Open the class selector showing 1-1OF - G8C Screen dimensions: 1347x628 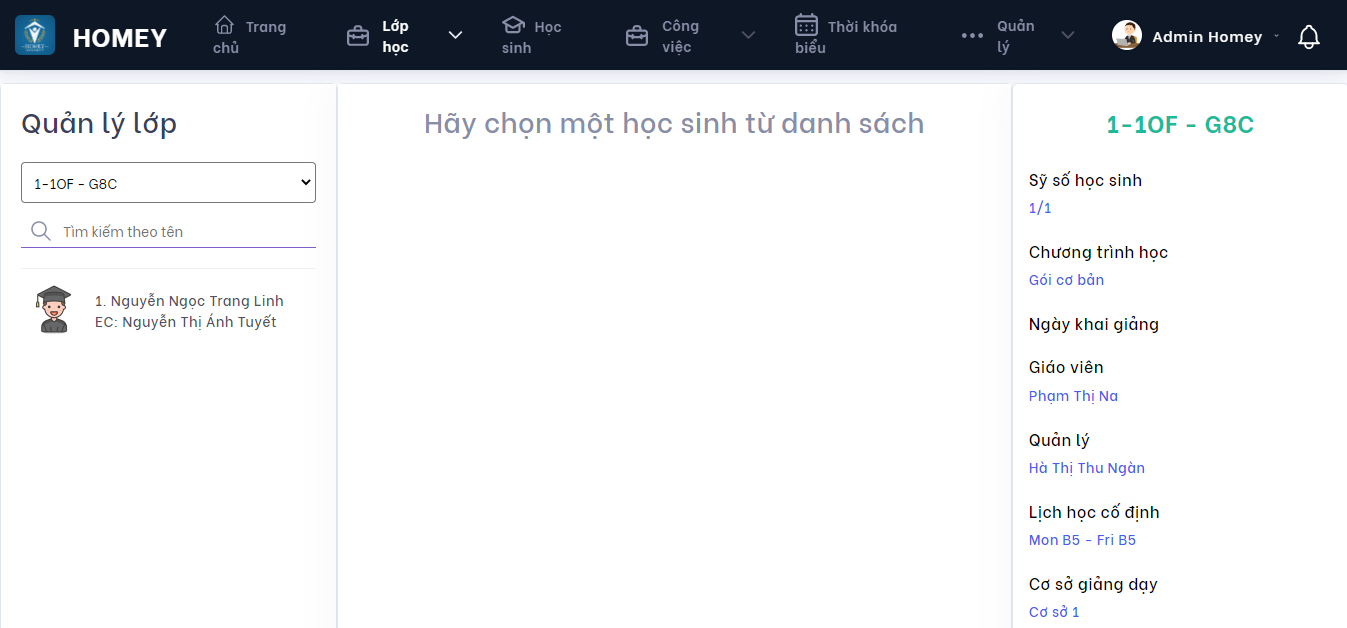[168, 182]
